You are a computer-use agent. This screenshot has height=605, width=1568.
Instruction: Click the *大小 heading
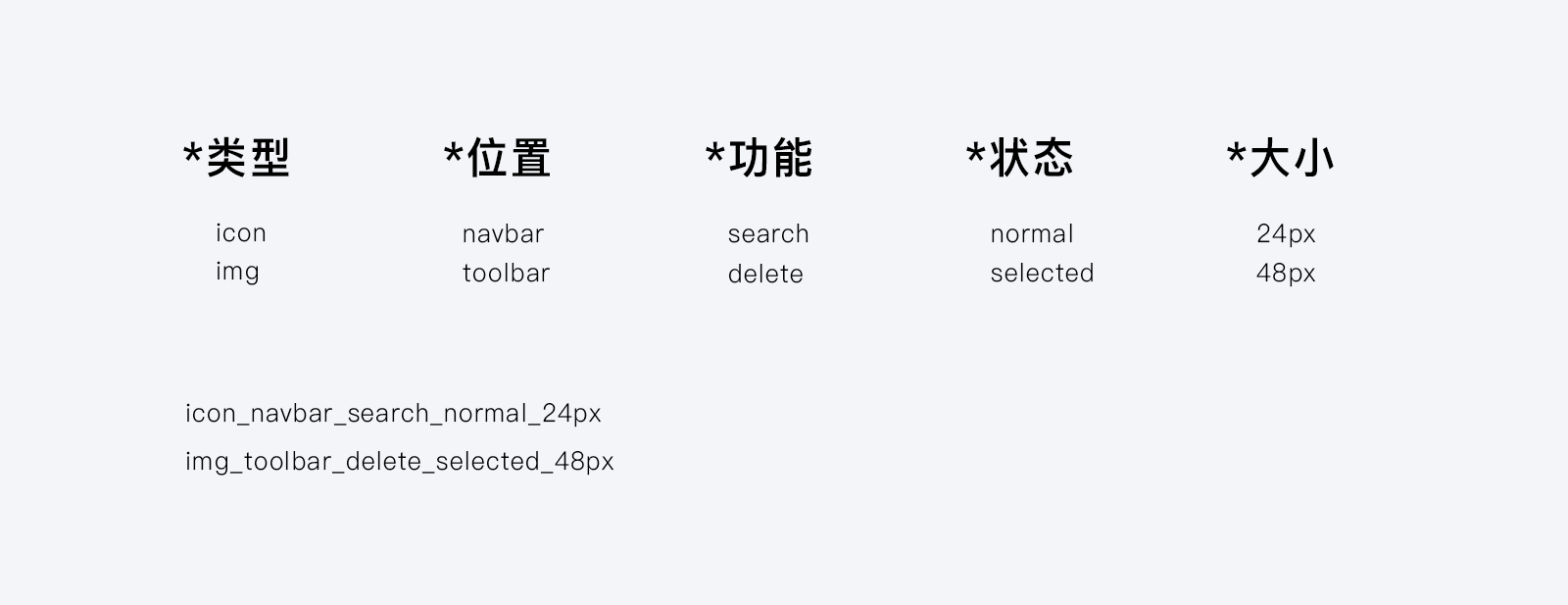click(x=1281, y=158)
